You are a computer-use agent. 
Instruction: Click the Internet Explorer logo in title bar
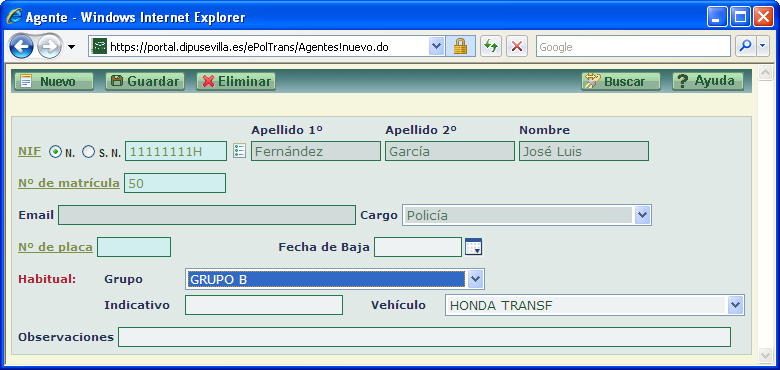[x=14, y=17]
